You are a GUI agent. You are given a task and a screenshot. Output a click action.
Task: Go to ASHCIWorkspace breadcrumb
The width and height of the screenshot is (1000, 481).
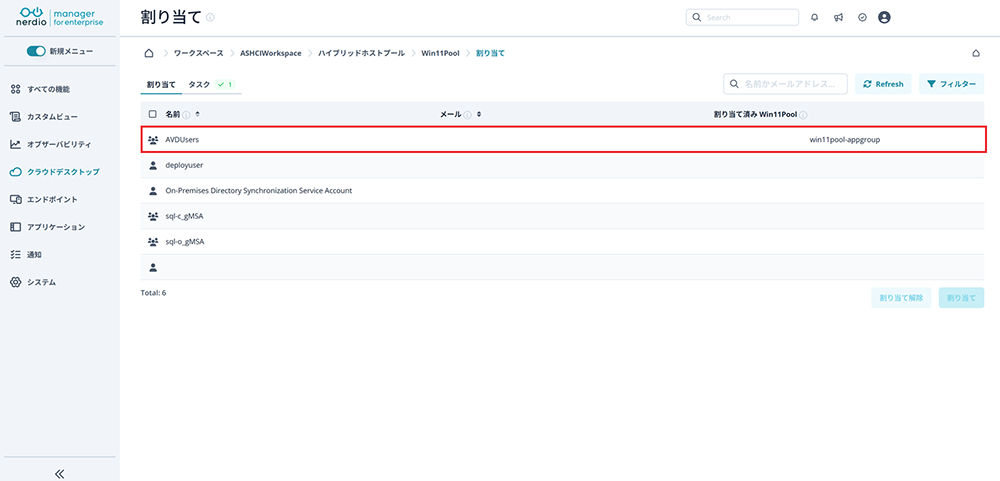(x=271, y=53)
